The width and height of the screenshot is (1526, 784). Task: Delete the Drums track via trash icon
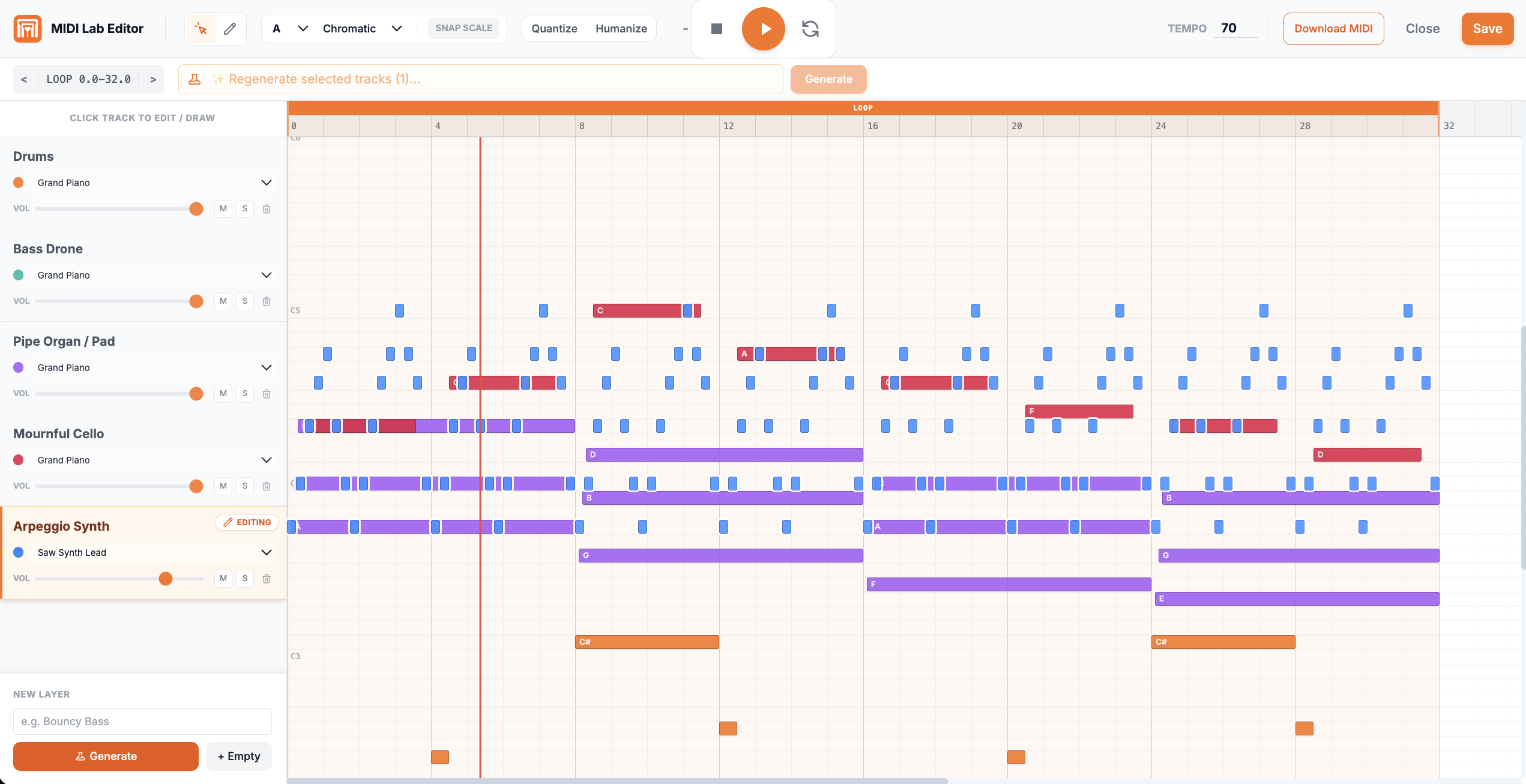(267, 208)
